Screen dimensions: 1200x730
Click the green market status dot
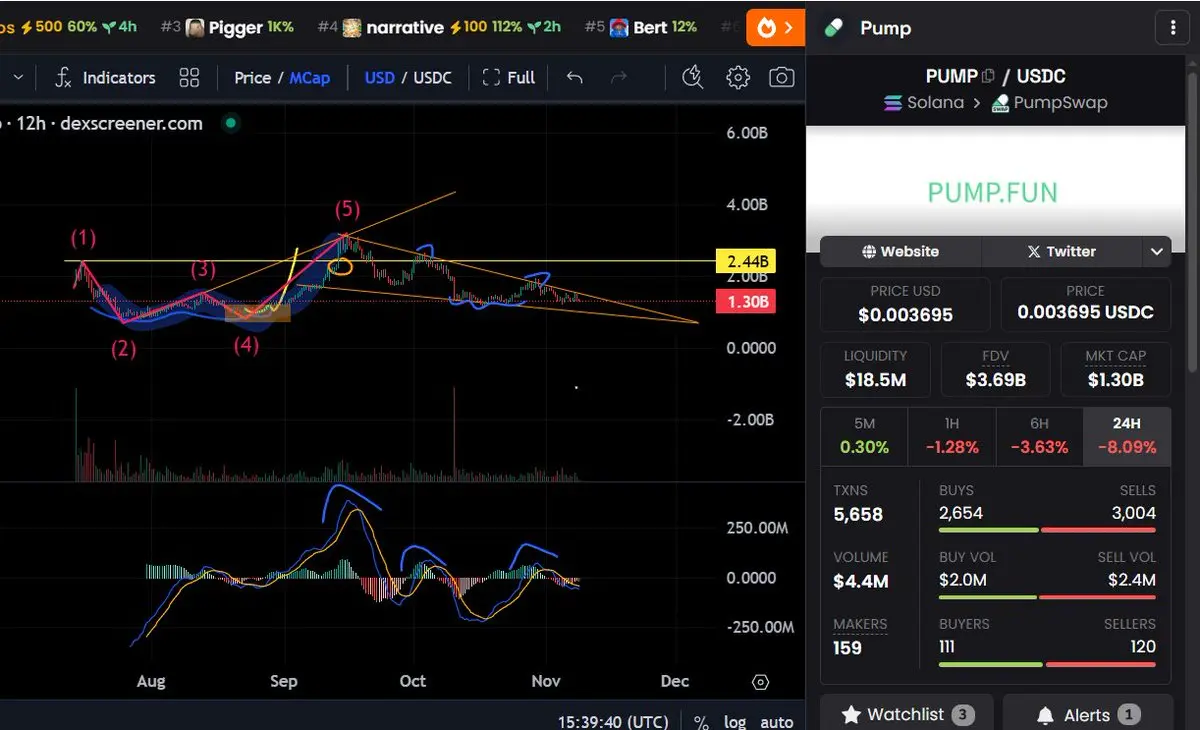tap(231, 123)
